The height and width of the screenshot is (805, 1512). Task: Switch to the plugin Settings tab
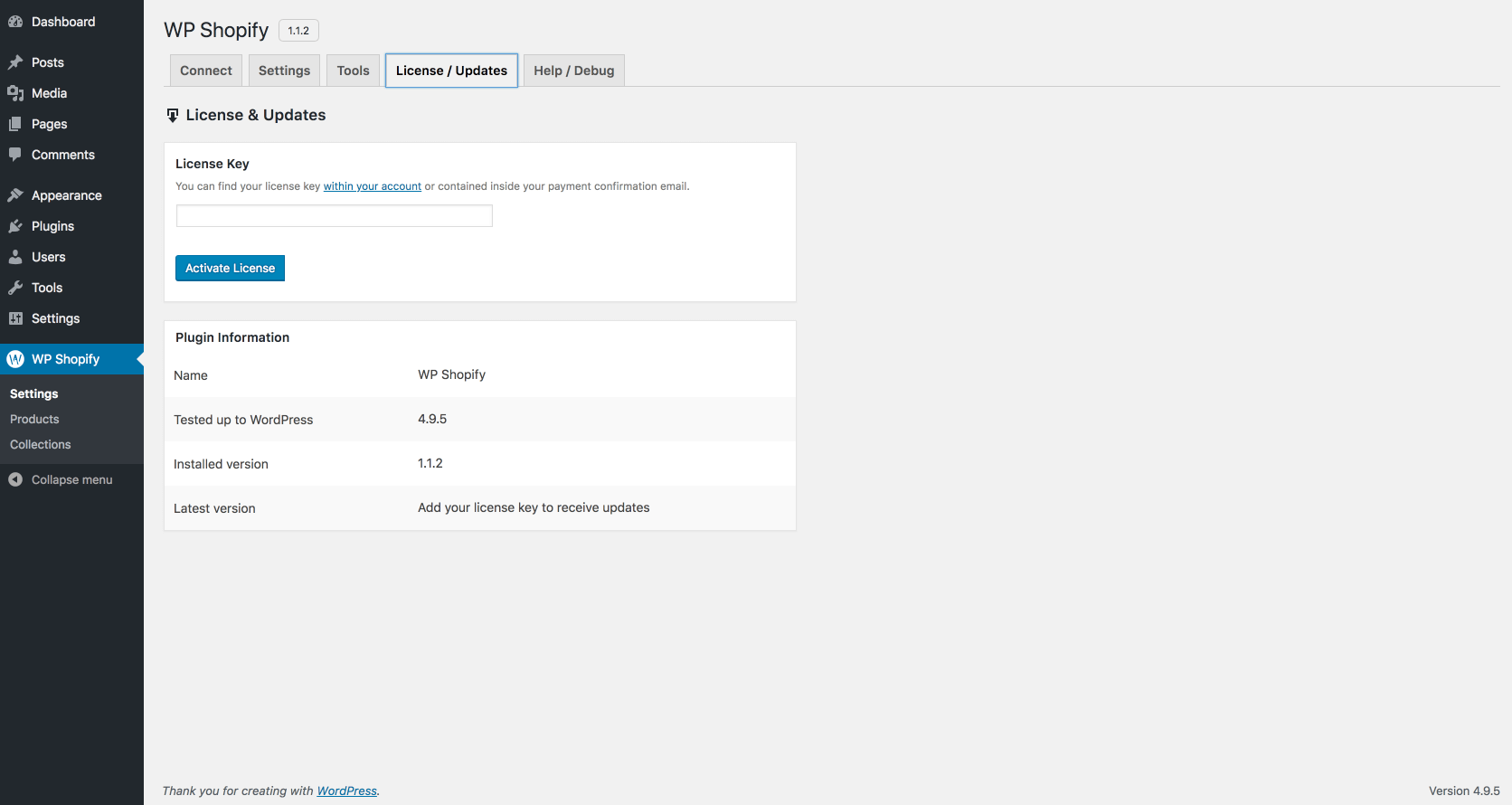click(x=284, y=71)
